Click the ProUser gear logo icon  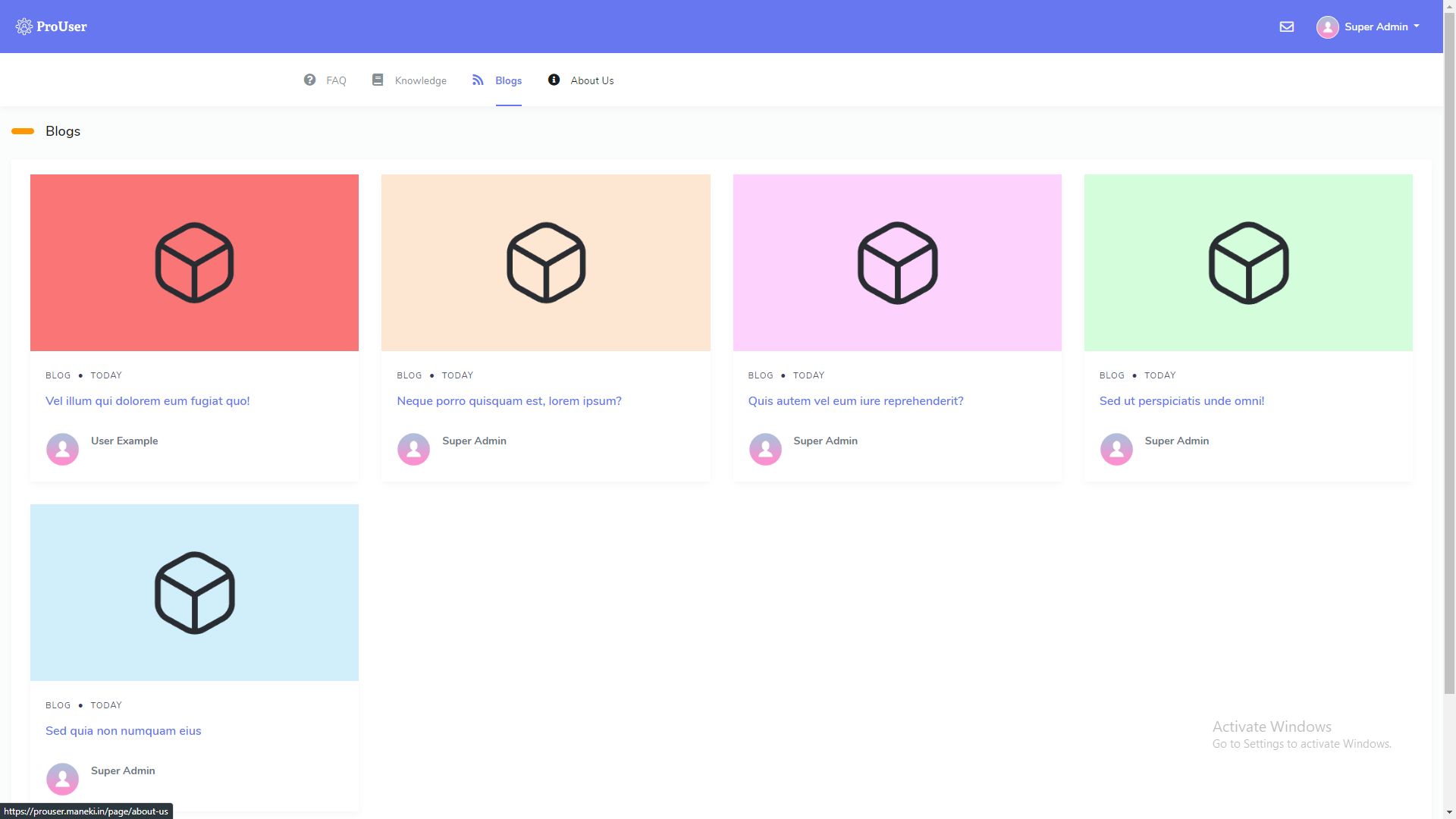pos(24,27)
